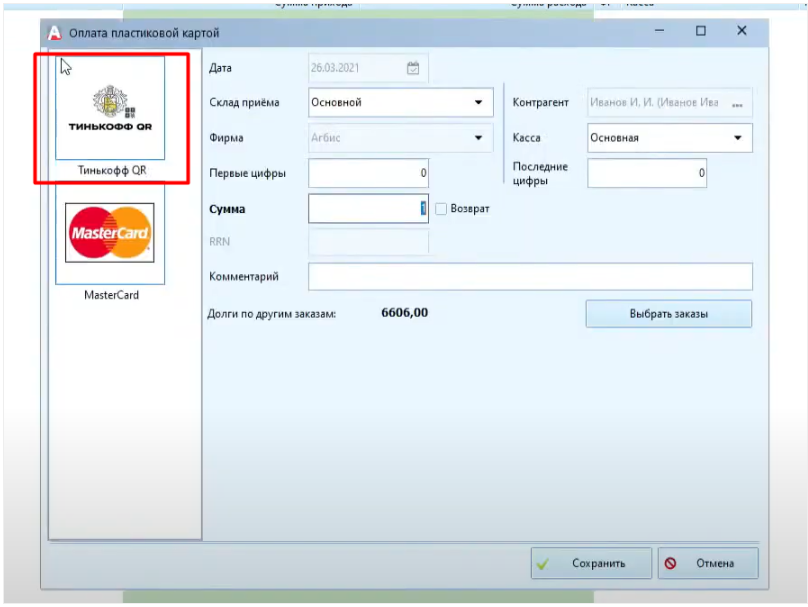Click the Долги по другим заказам label
This screenshot has height=607, width=808.
pyautogui.click(x=272, y=314)
